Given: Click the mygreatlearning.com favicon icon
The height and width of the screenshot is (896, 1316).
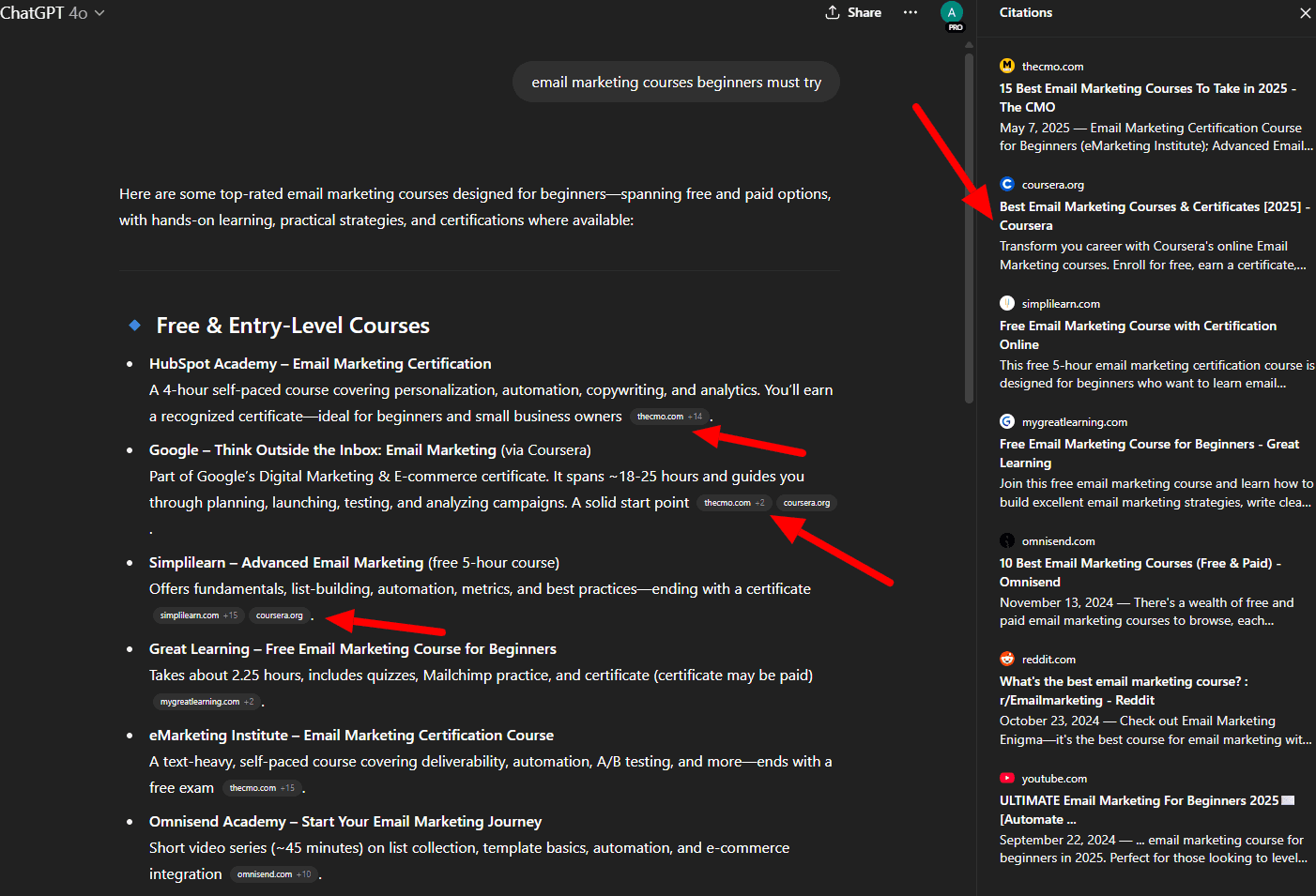Looking at the screenshot, I should point(1007,421).
